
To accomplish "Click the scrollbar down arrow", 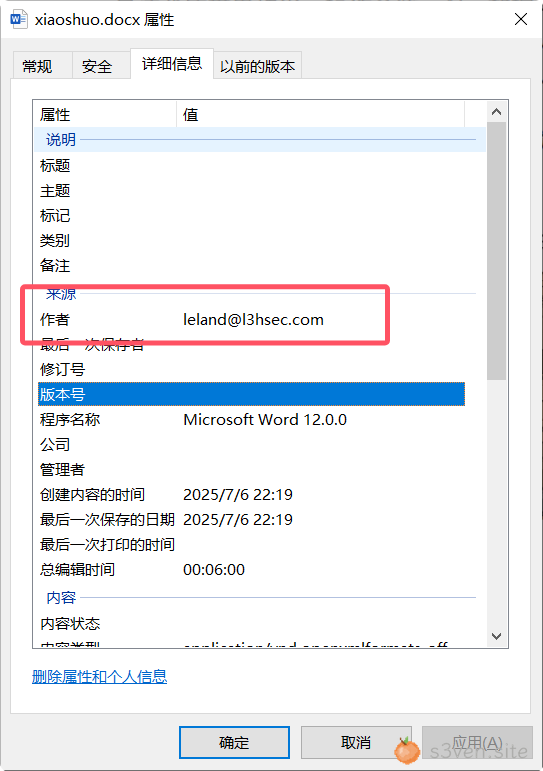I will [496, 636].
